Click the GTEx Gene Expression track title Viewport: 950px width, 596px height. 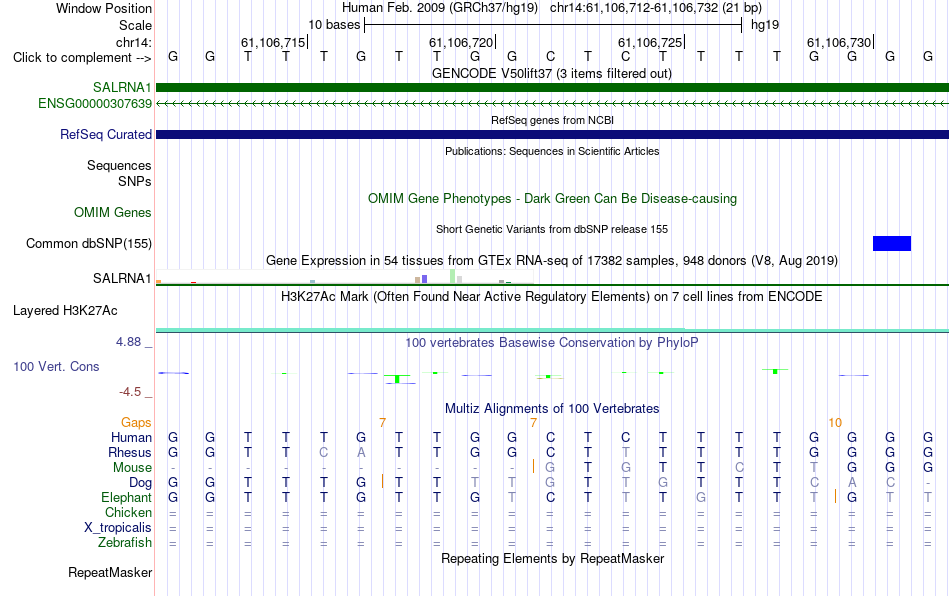(552, 260)
